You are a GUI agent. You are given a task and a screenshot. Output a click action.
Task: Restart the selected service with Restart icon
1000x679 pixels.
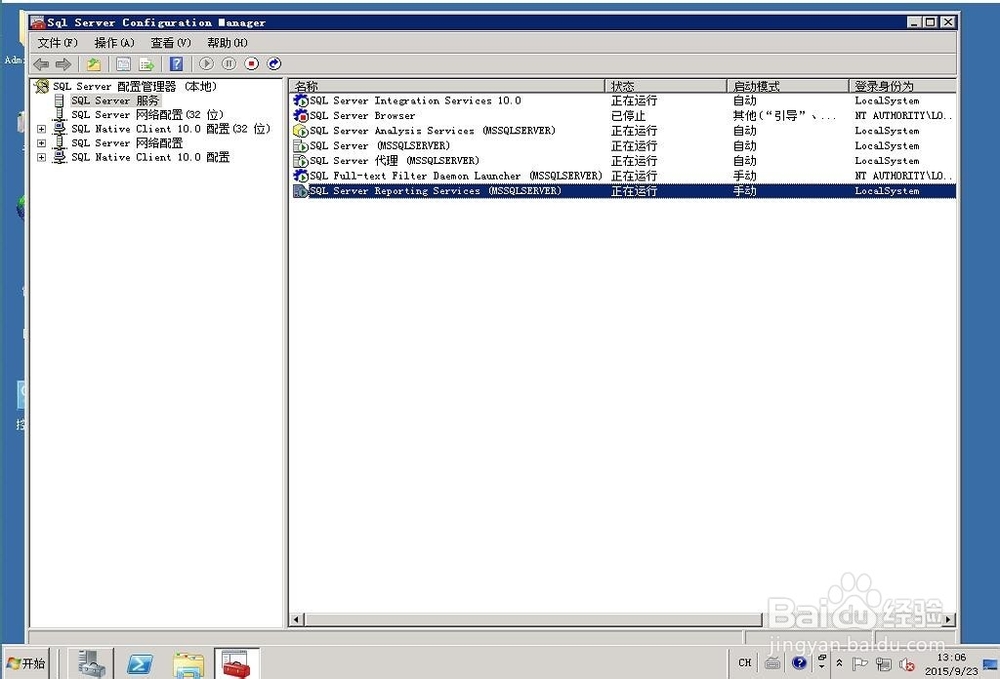pyautogui.click(x=274, y=64)
